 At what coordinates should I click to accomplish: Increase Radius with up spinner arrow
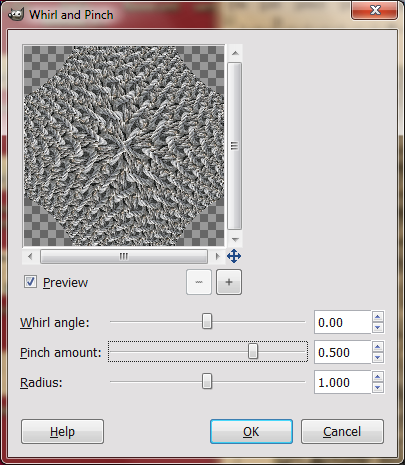click(378, 377)
